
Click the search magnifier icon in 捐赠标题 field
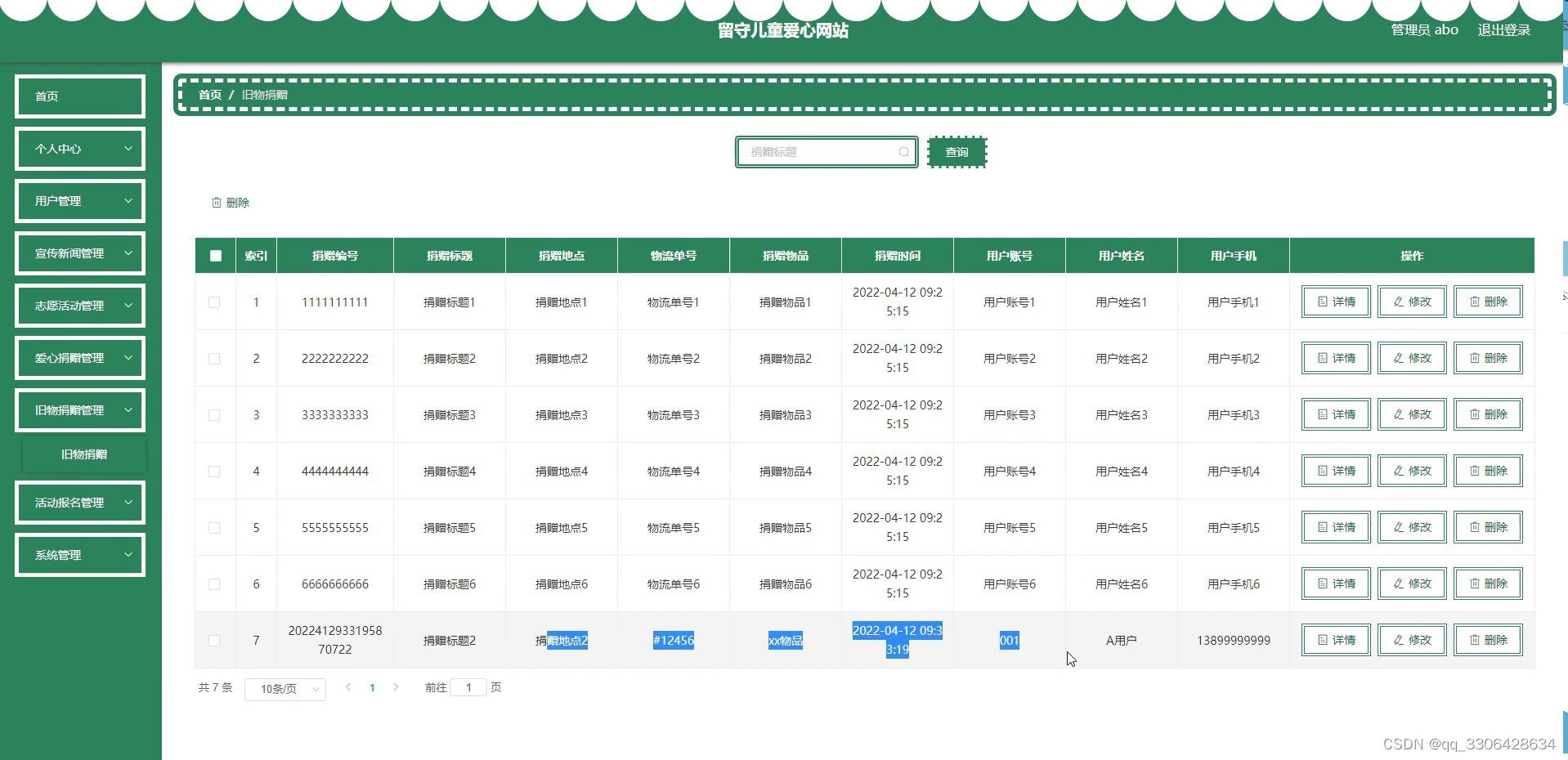tap(903, 152)
